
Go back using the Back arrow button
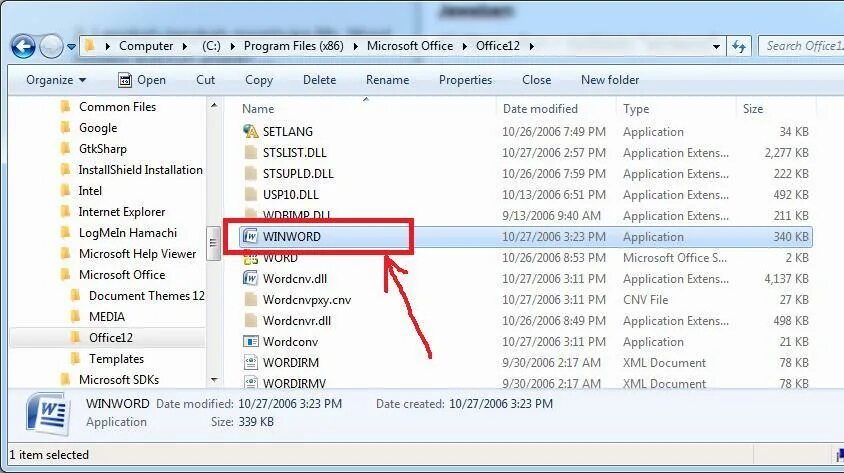[23, 47]
